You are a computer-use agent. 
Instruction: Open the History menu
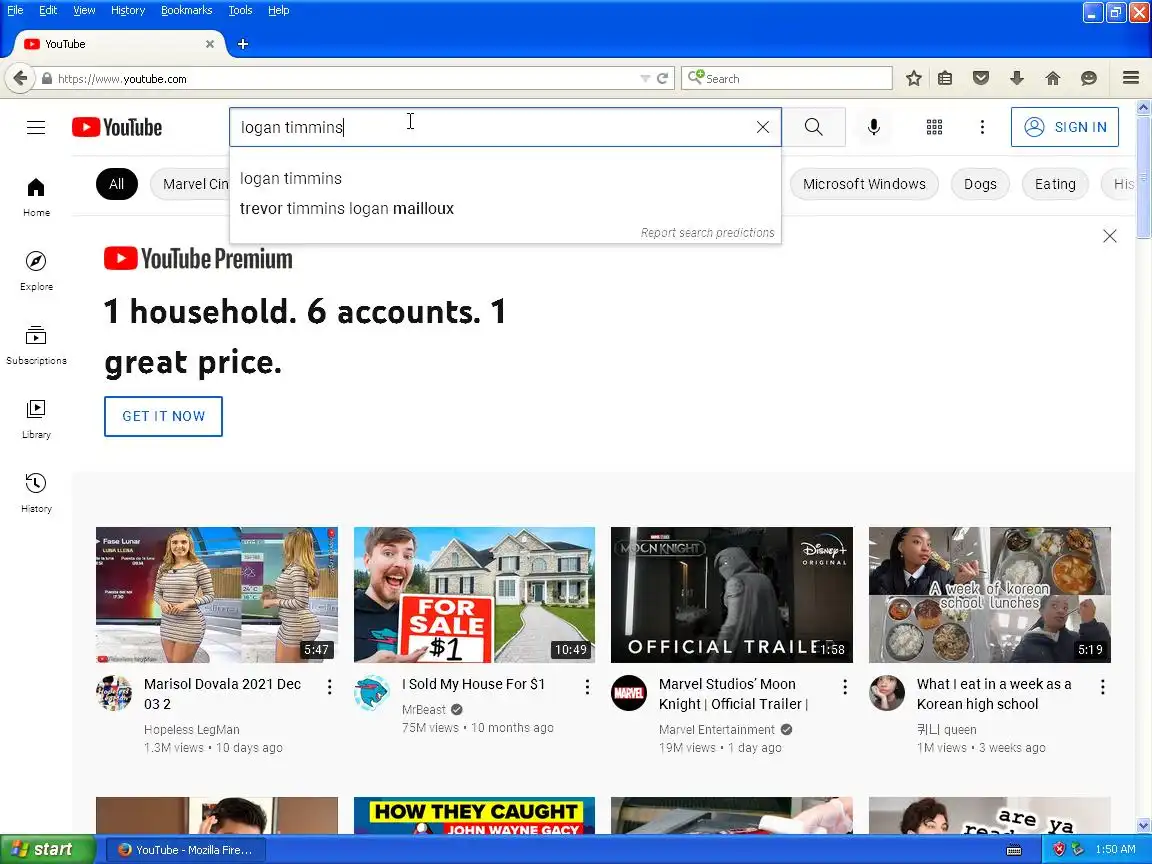[x=128, y=10]
